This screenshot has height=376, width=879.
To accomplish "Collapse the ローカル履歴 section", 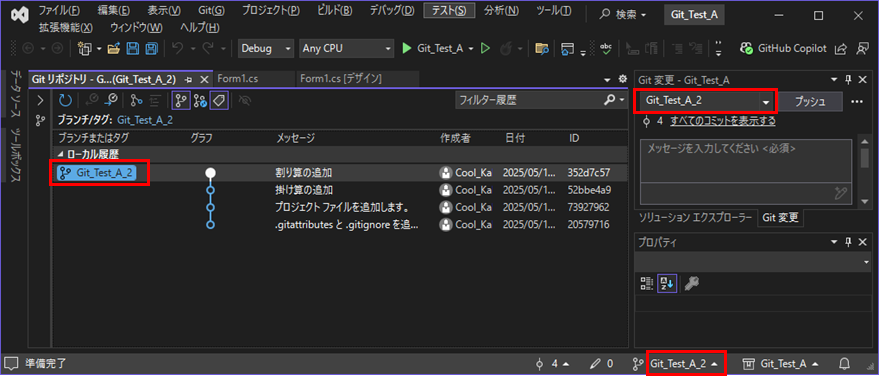I will point(60,154).
